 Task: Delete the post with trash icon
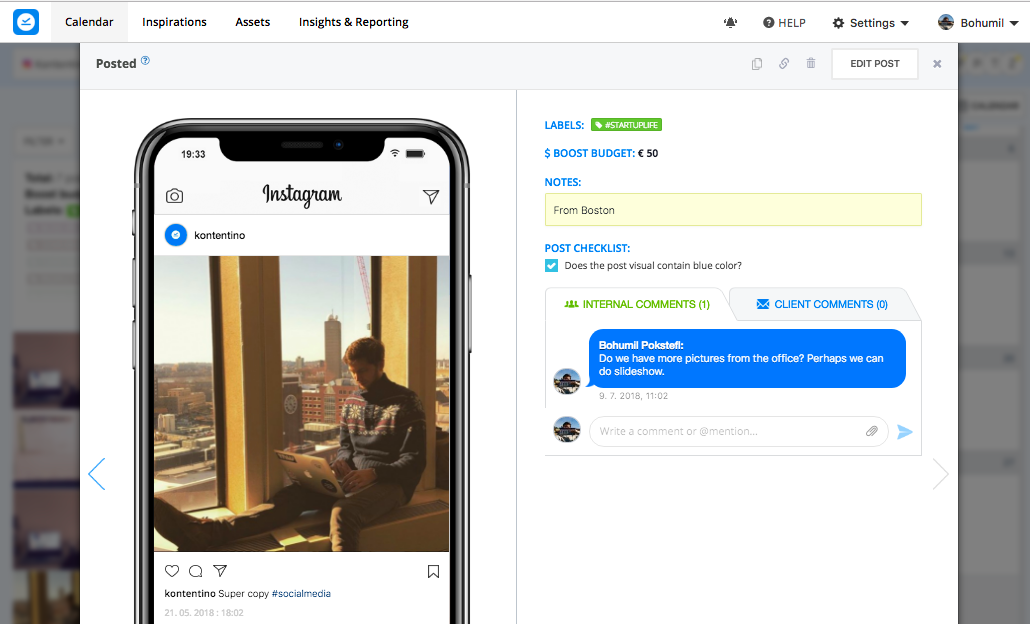click(811, 64)
